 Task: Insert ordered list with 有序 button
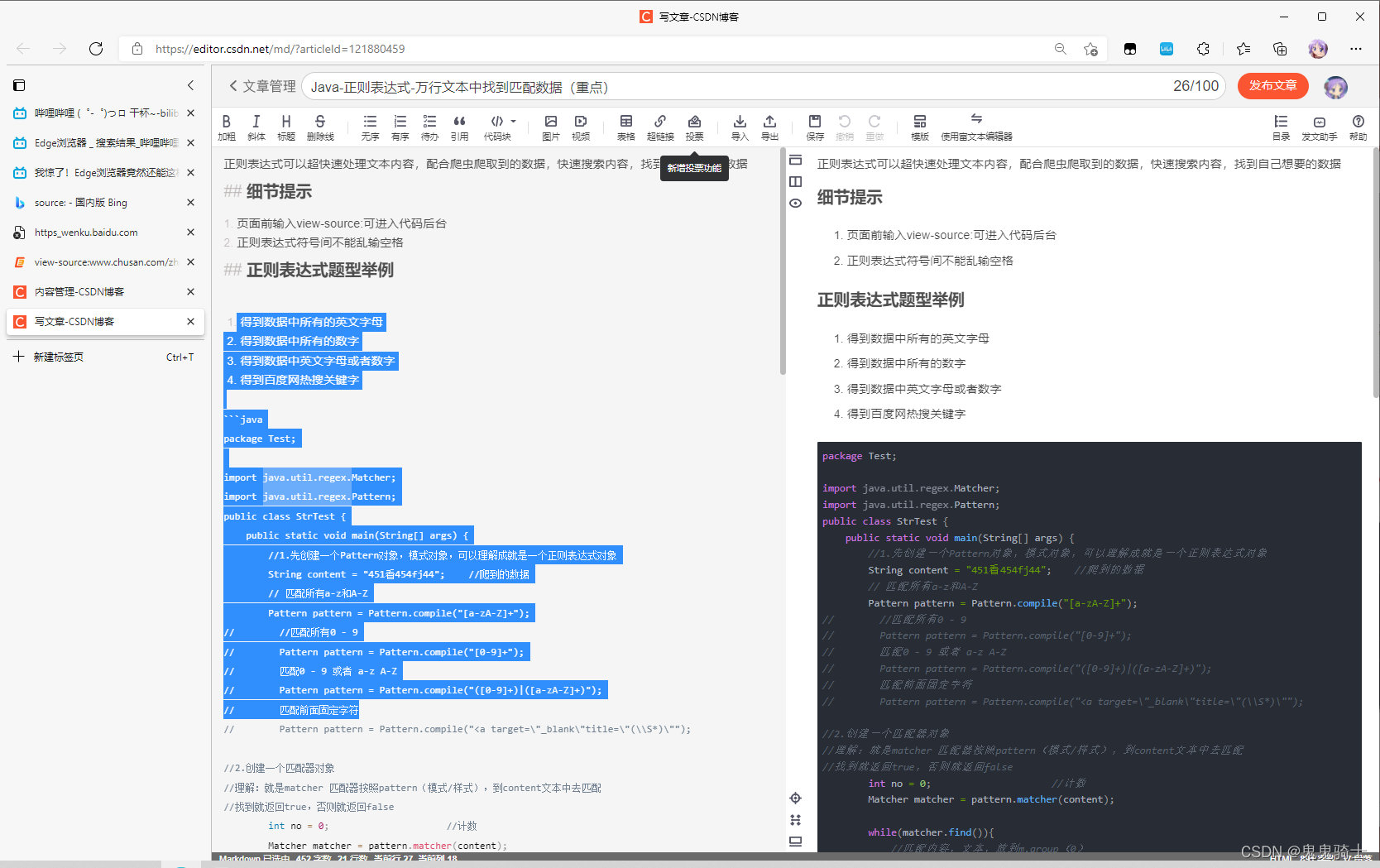click(x=400, y=127)
